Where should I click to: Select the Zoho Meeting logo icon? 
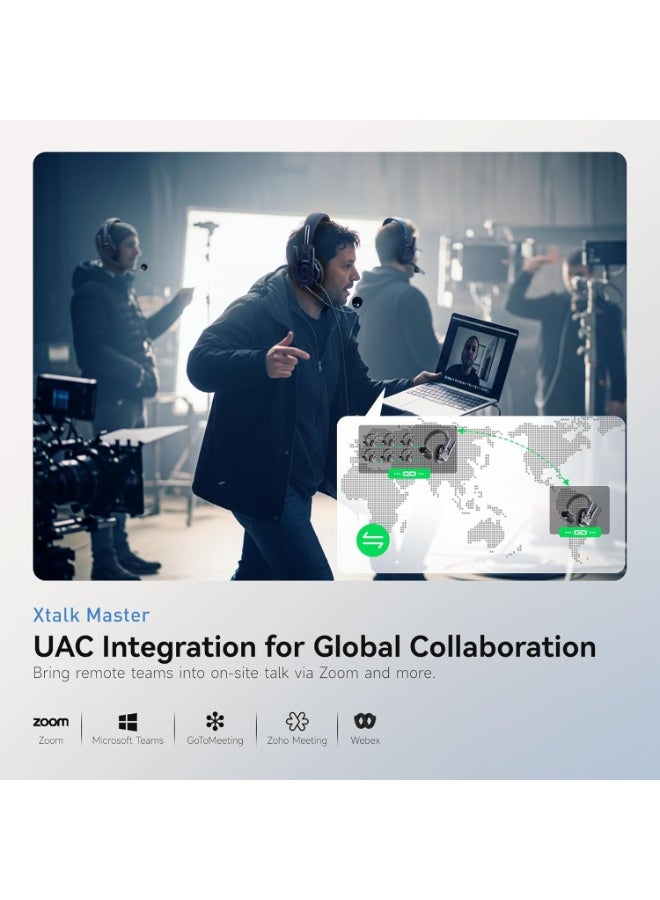tap(297, 721)
